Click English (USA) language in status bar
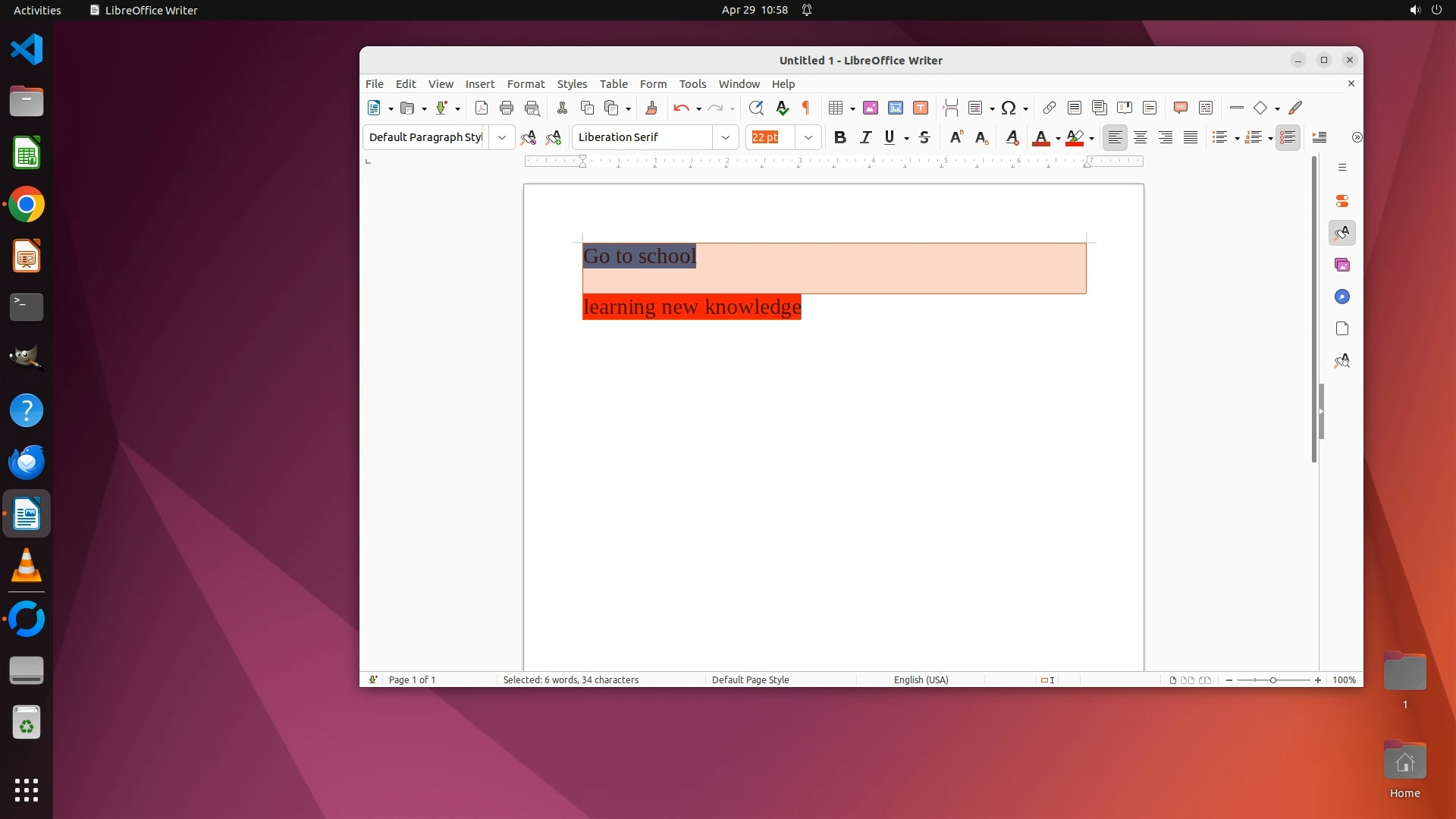 (921, 680)
